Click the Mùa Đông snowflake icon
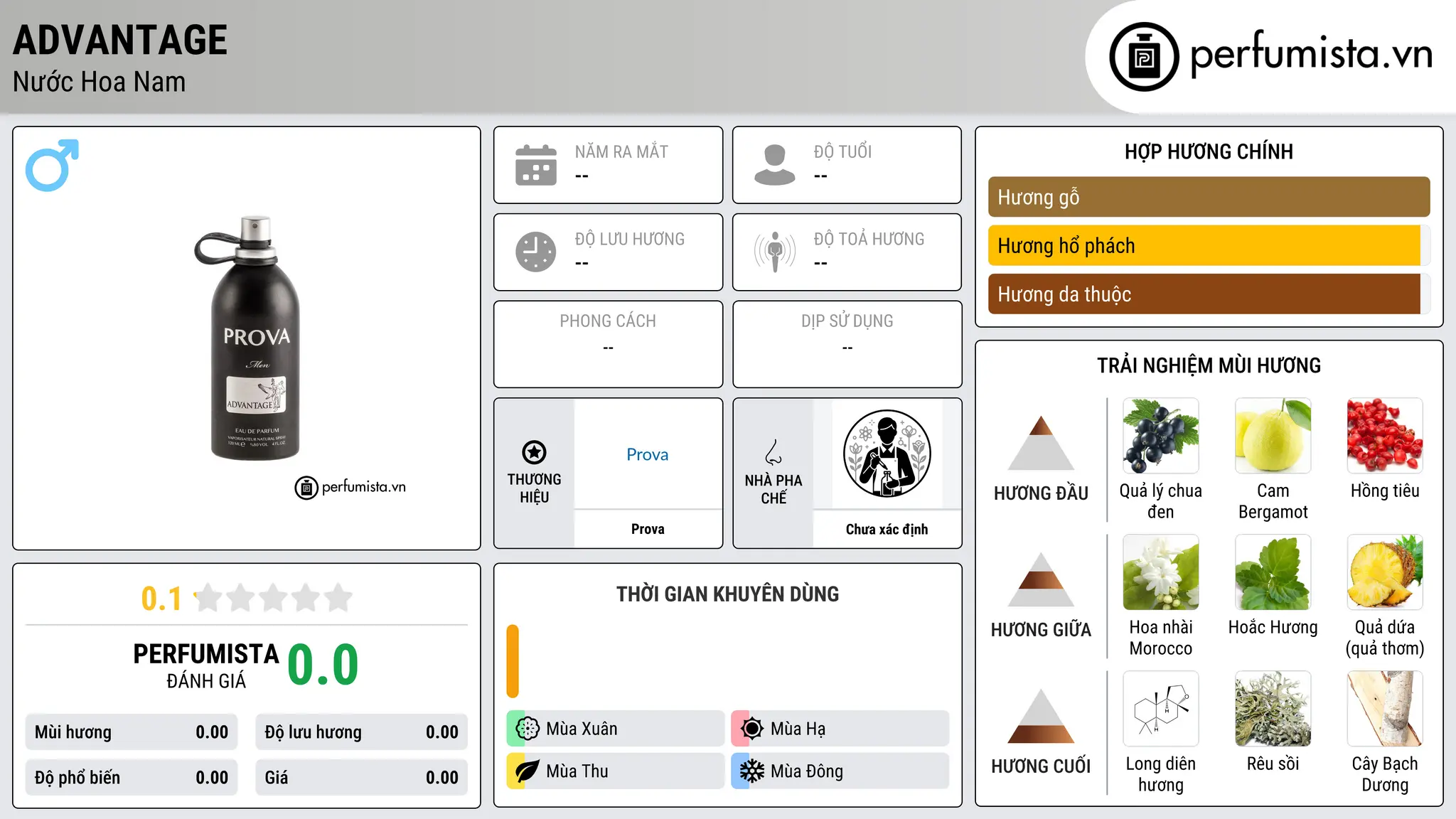The height and width of the screenshot is (819, 1456). [752, 771]
